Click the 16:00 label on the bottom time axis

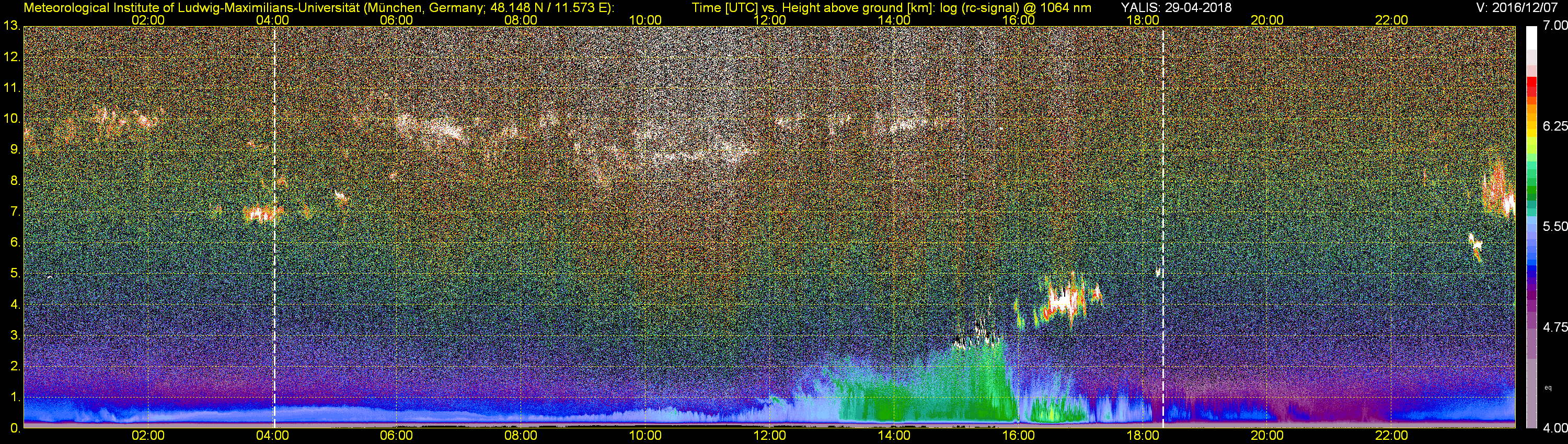click(1018, 436)
